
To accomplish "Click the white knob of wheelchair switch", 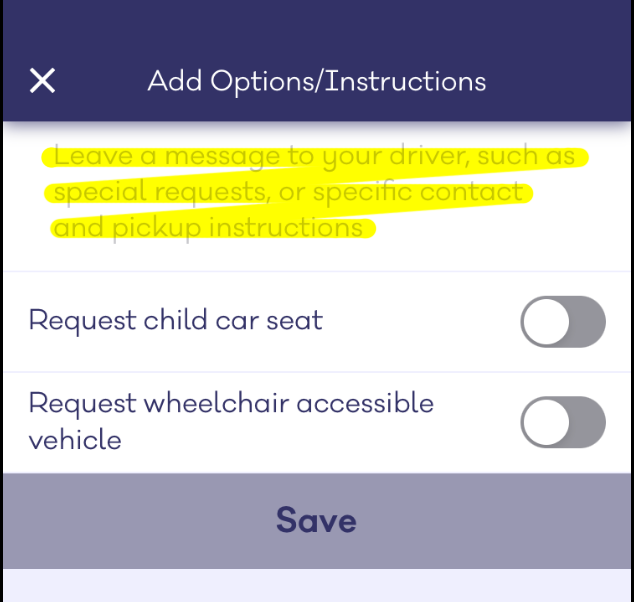I will tap(546, 422).
